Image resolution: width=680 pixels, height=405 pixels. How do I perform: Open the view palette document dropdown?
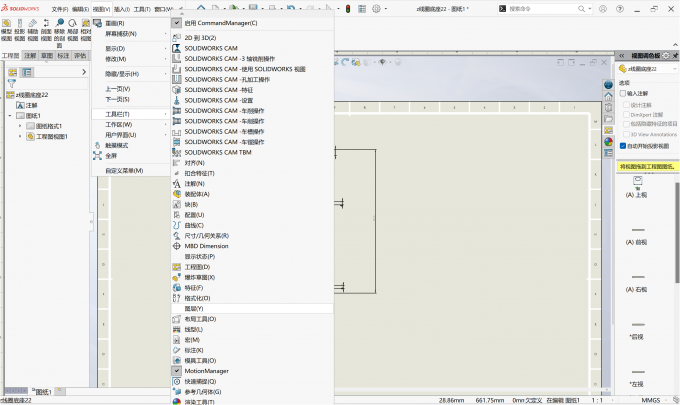tap(674, 69)
